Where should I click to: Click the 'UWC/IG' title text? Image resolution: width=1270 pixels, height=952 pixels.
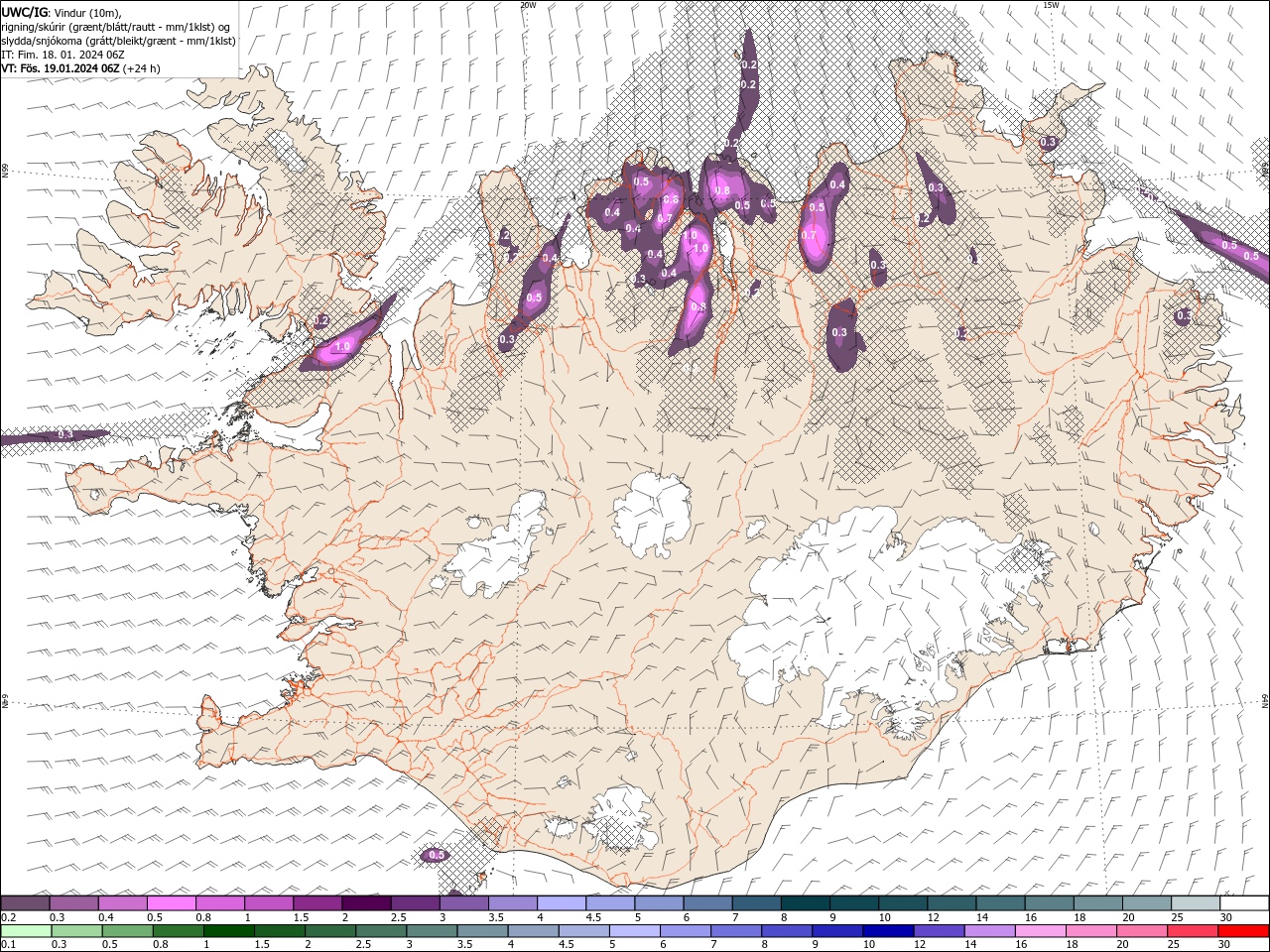[25, 11]
